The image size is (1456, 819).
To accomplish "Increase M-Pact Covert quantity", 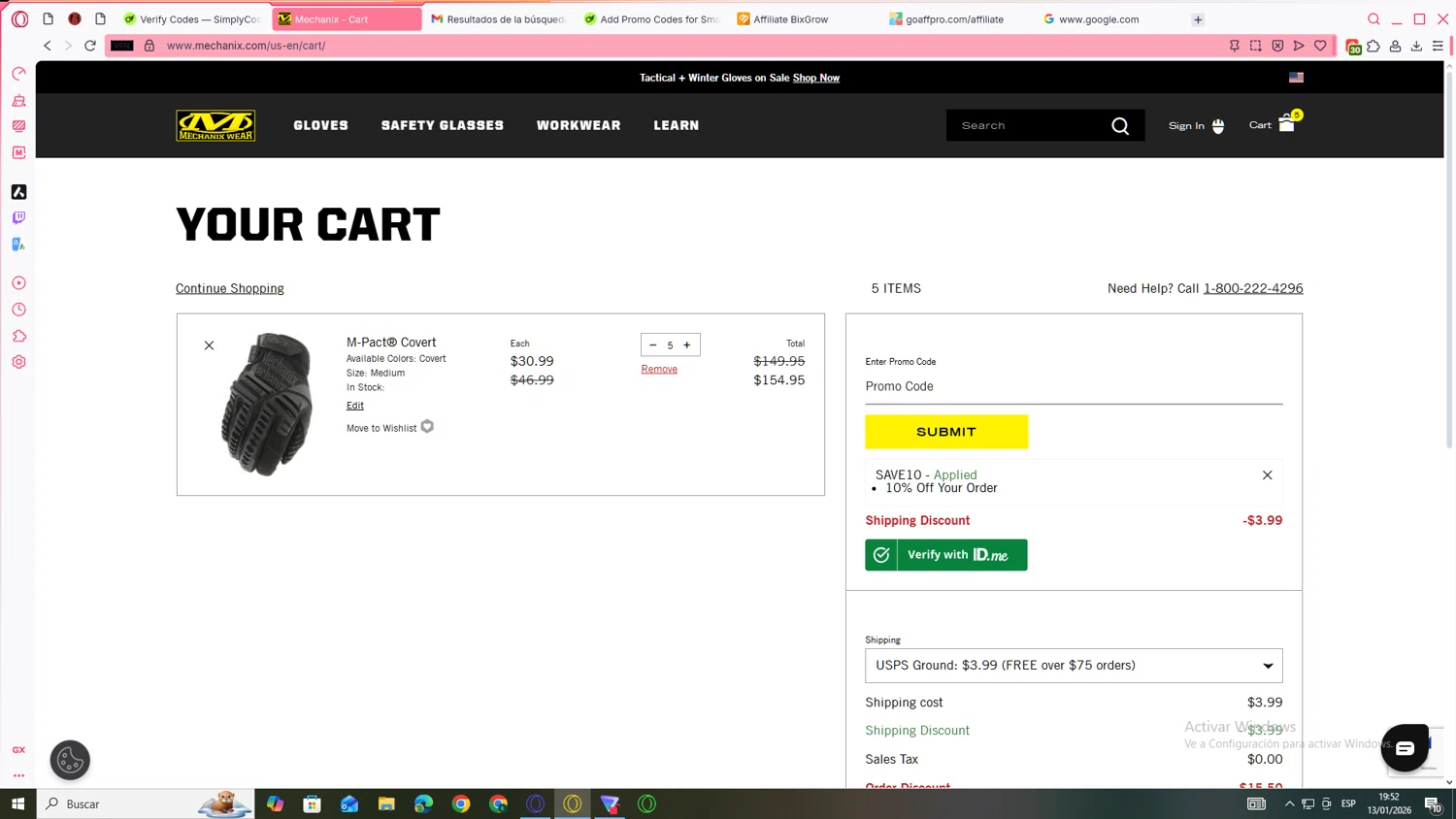I will coord(687,344).
